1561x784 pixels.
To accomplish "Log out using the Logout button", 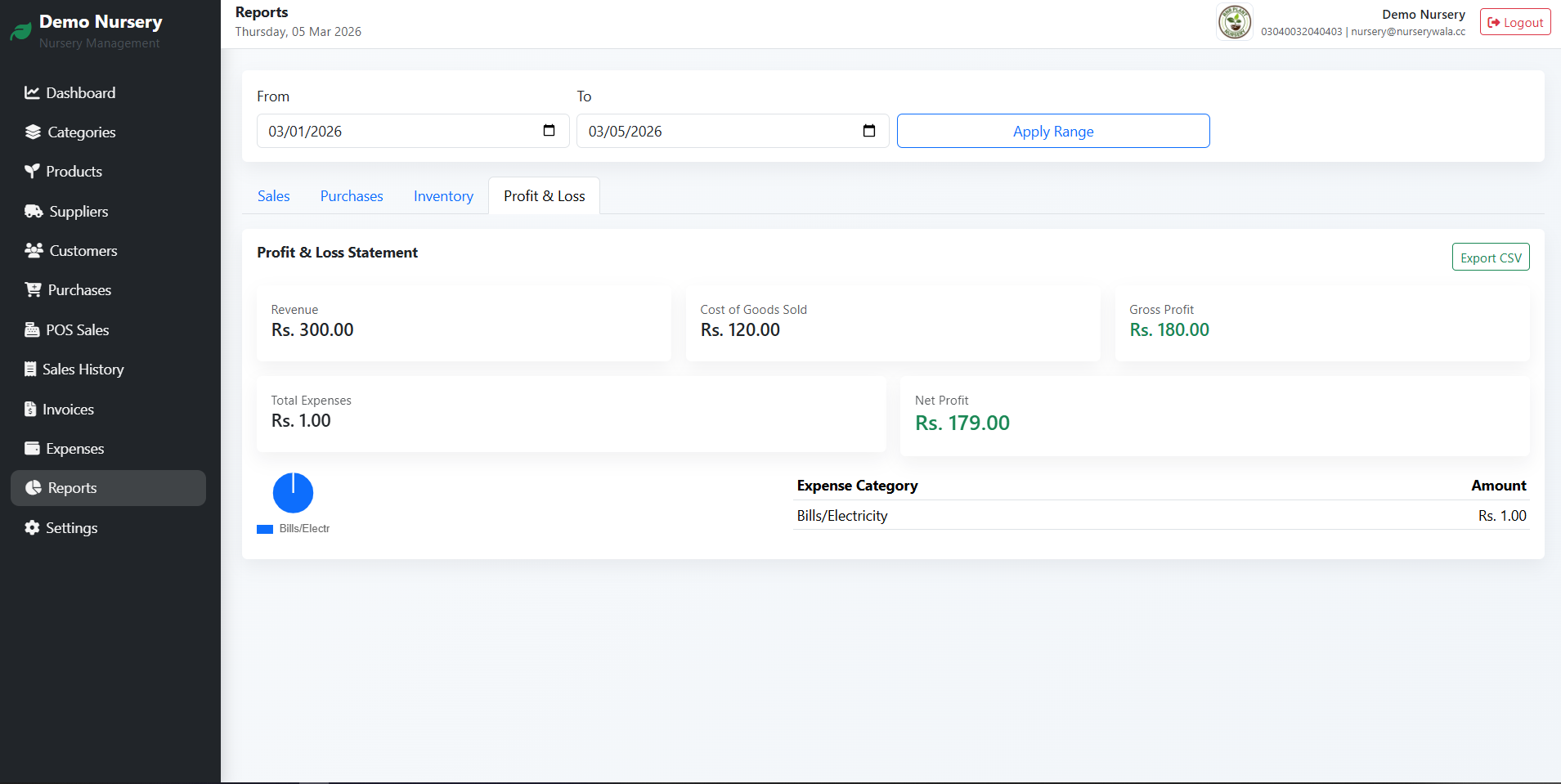I will 1514,23.
